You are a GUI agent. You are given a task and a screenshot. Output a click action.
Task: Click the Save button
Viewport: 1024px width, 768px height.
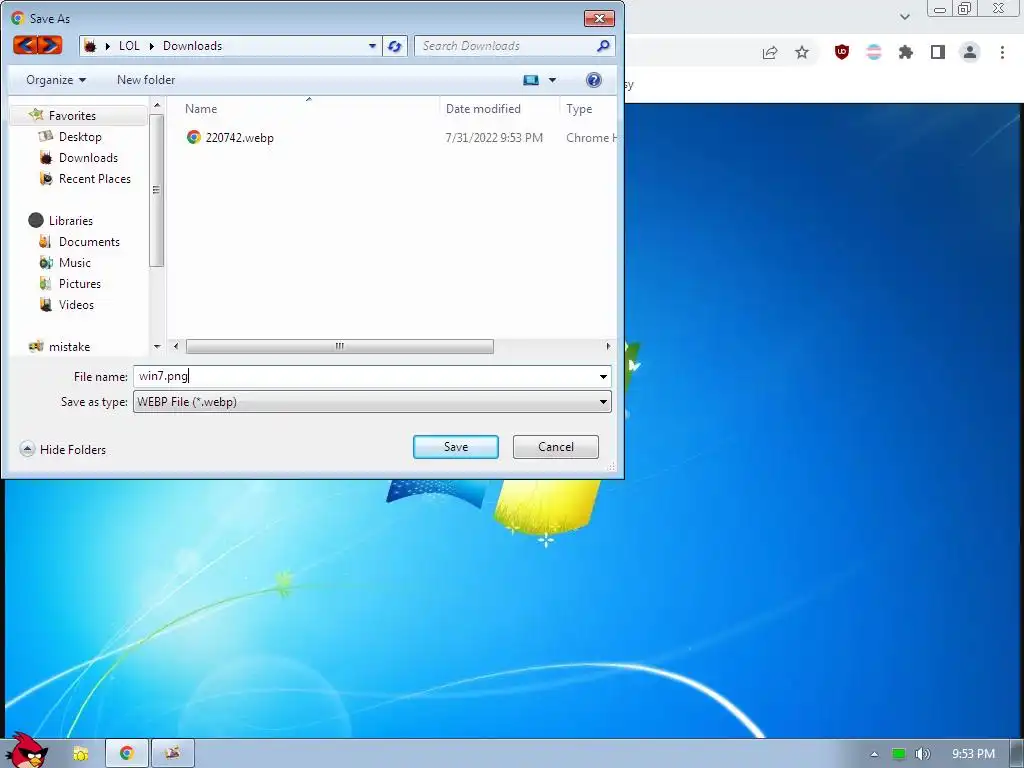coord(456,447)
